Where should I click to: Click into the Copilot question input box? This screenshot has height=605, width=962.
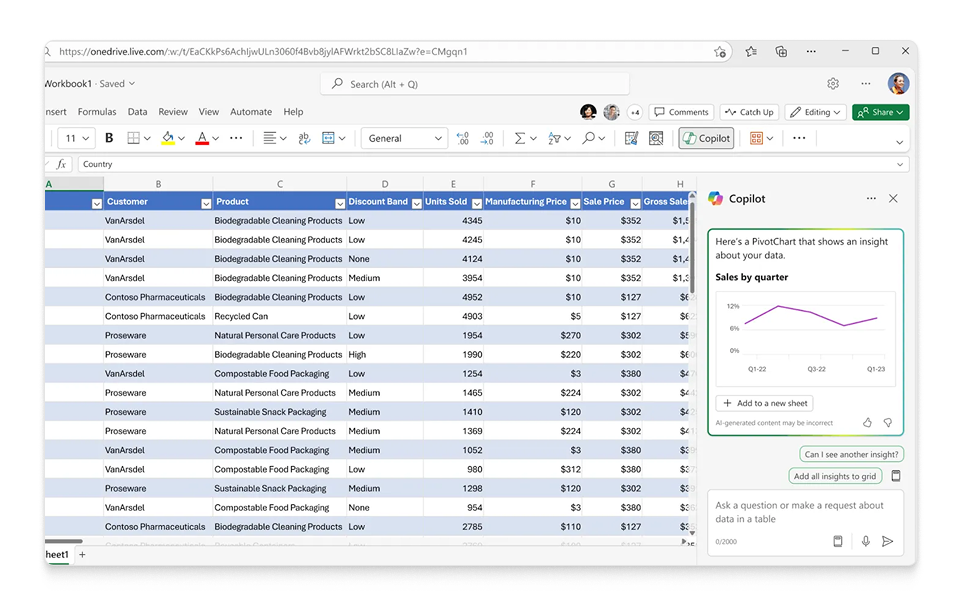click(x=800, y=512)
